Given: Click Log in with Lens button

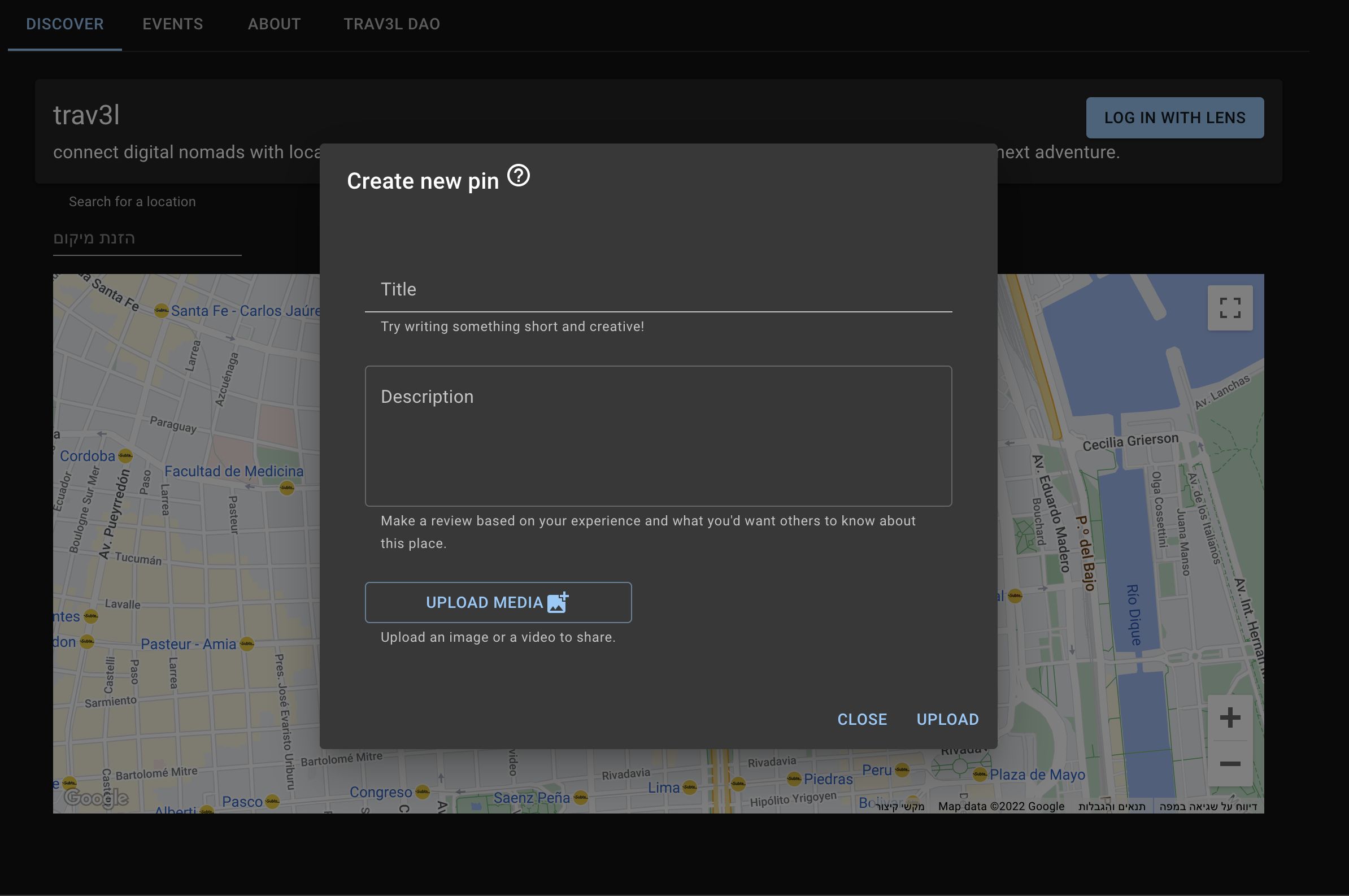Looking at the screenshot, I should pyautogui.click(x=1175, y=118).
